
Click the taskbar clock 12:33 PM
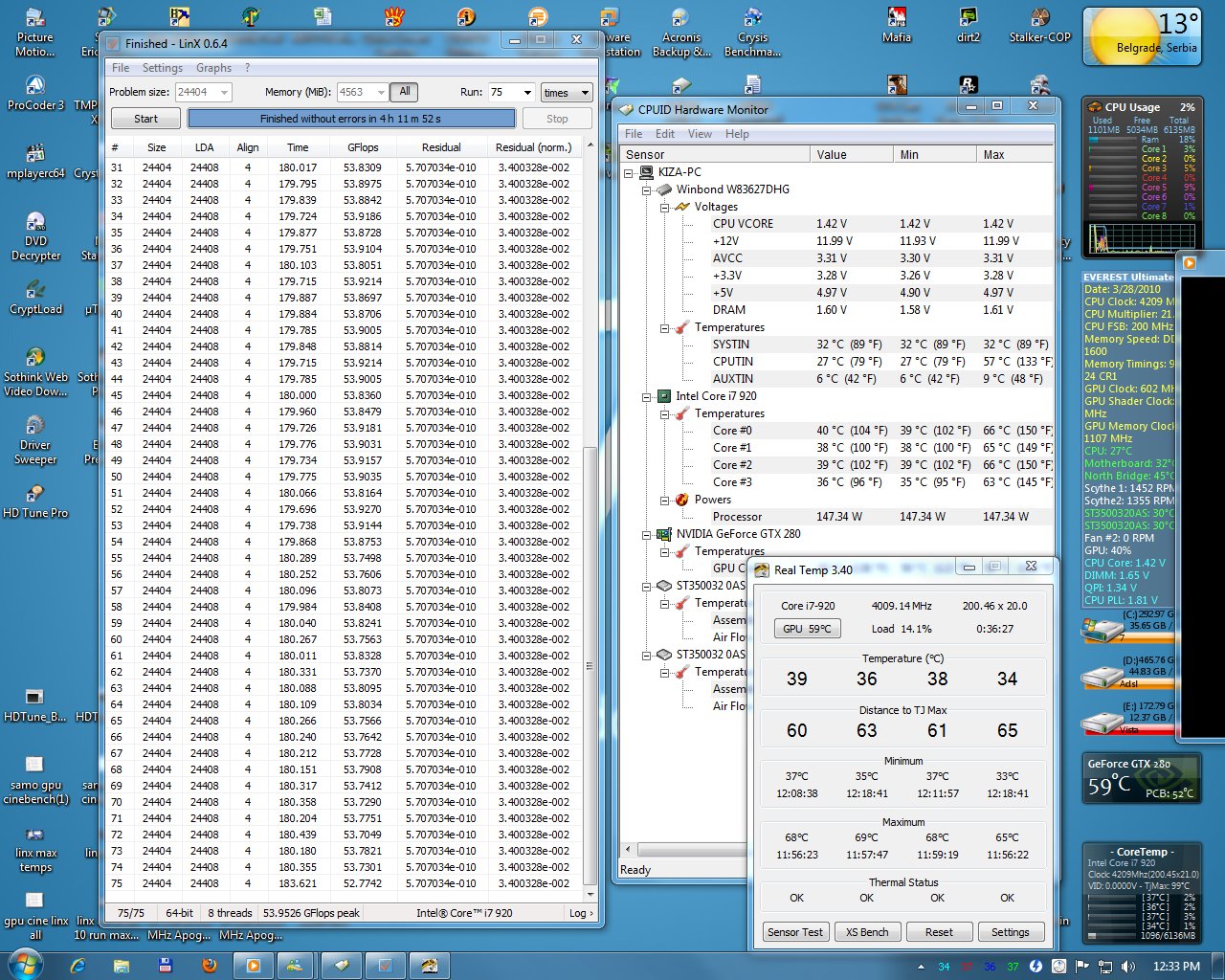(1176, 966)
